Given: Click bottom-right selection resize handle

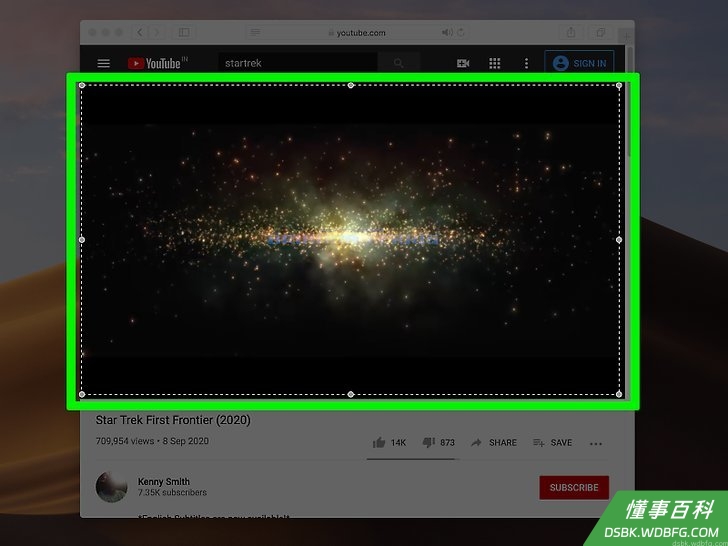Looking at the screenshot, I should [619, 394].
